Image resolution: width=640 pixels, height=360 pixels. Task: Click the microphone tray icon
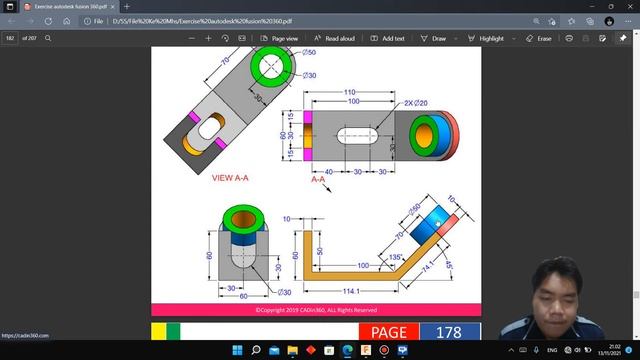536,350
